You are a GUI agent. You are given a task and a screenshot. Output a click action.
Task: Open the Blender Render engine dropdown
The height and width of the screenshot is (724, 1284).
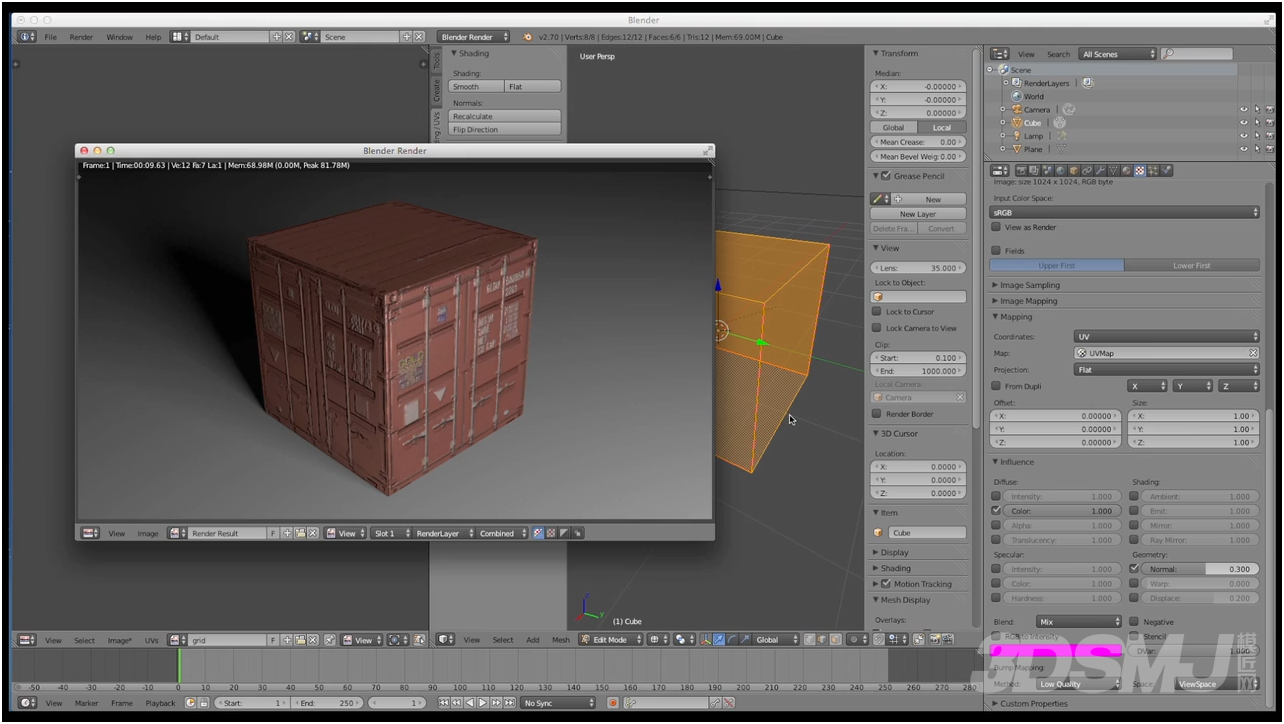[x=473, y=37]
